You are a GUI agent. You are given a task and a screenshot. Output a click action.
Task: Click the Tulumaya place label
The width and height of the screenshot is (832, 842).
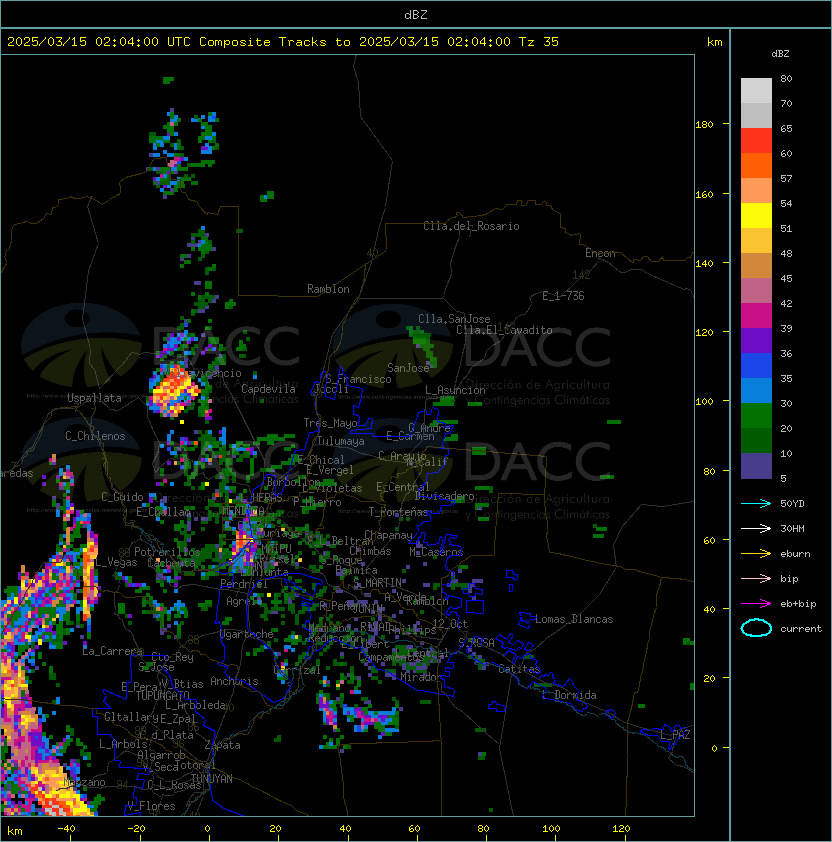341,441
